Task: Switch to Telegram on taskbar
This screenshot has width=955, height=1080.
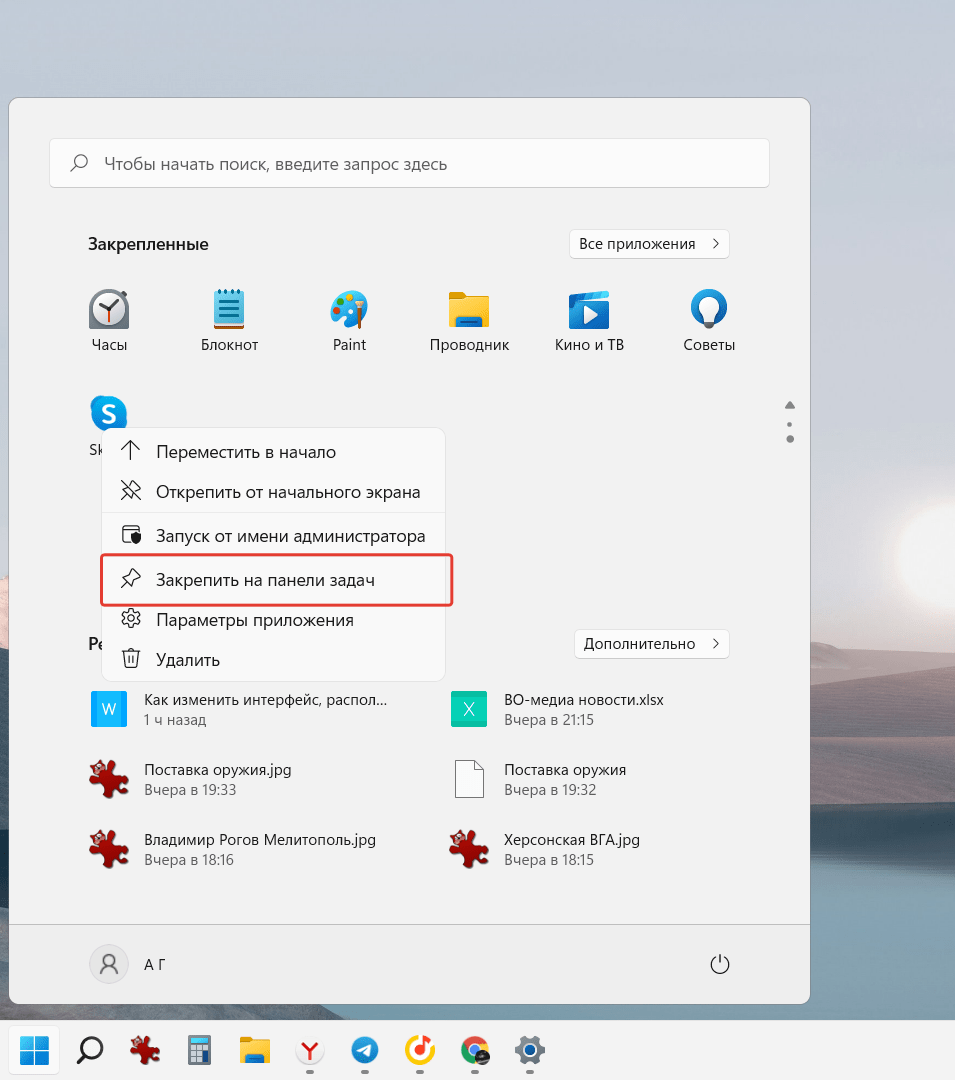Action: click(365, 1050)
